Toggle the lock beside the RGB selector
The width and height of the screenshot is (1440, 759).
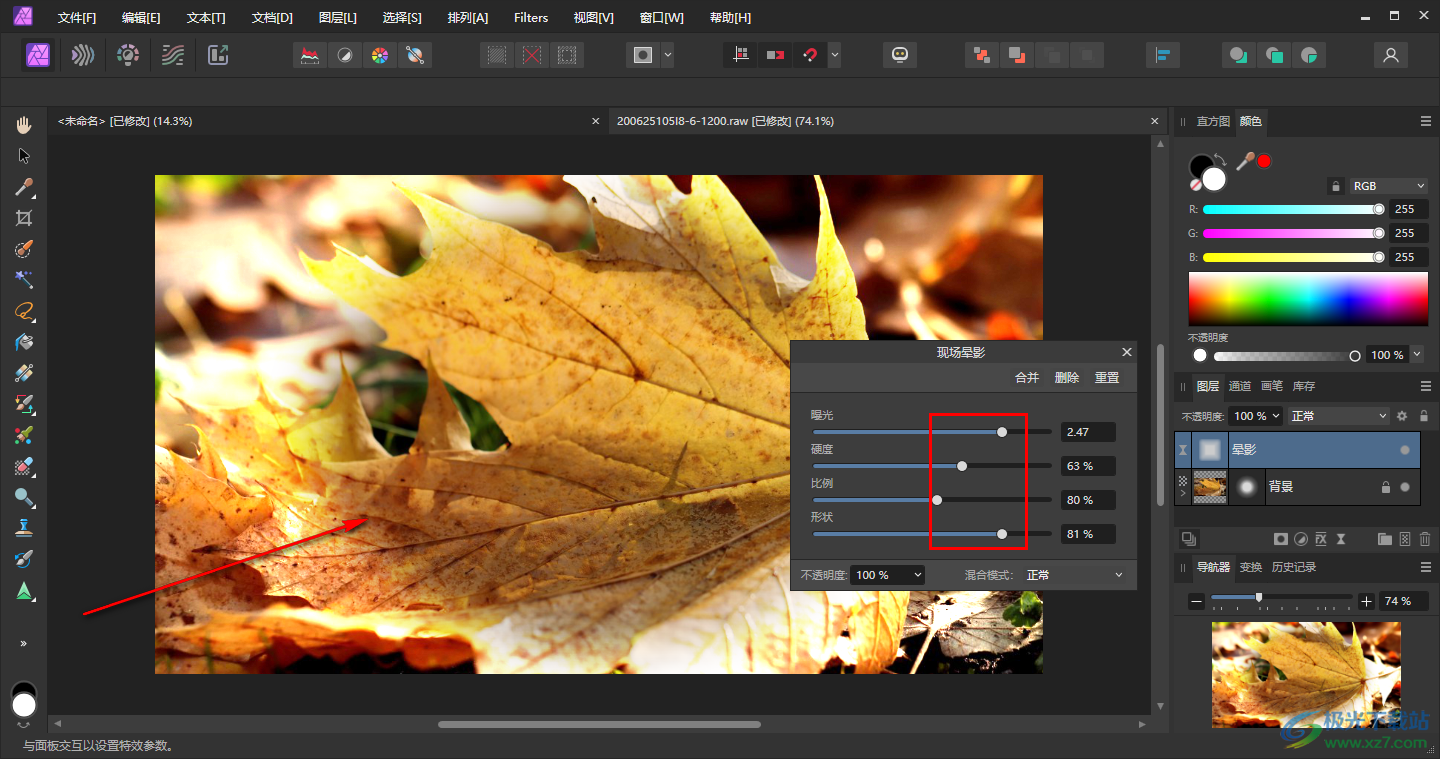click(1335, 186)
